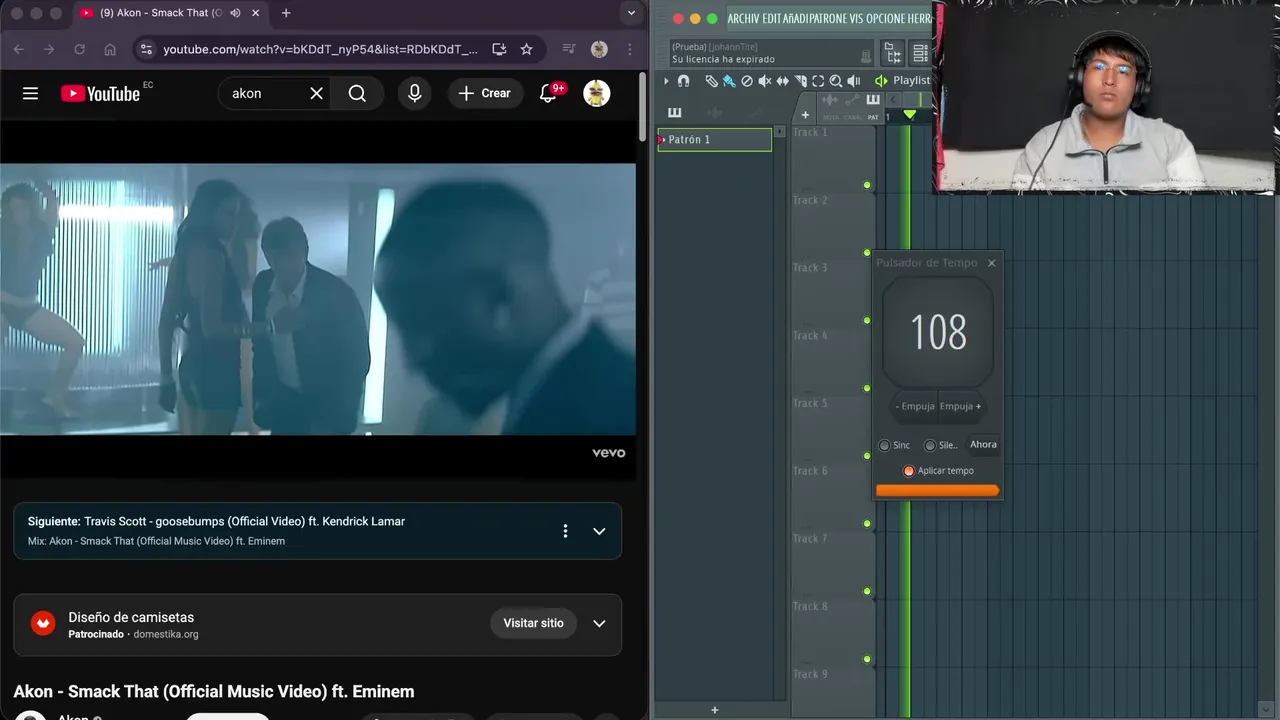This screenshot has width=1280, height=720.
Task: Select the Paint brush tool in playlist
Action: click(729, 81)
